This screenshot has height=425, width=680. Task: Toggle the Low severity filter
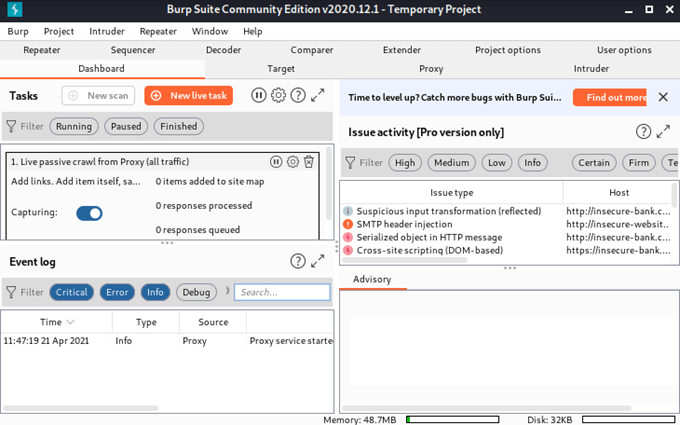[497, 163]
